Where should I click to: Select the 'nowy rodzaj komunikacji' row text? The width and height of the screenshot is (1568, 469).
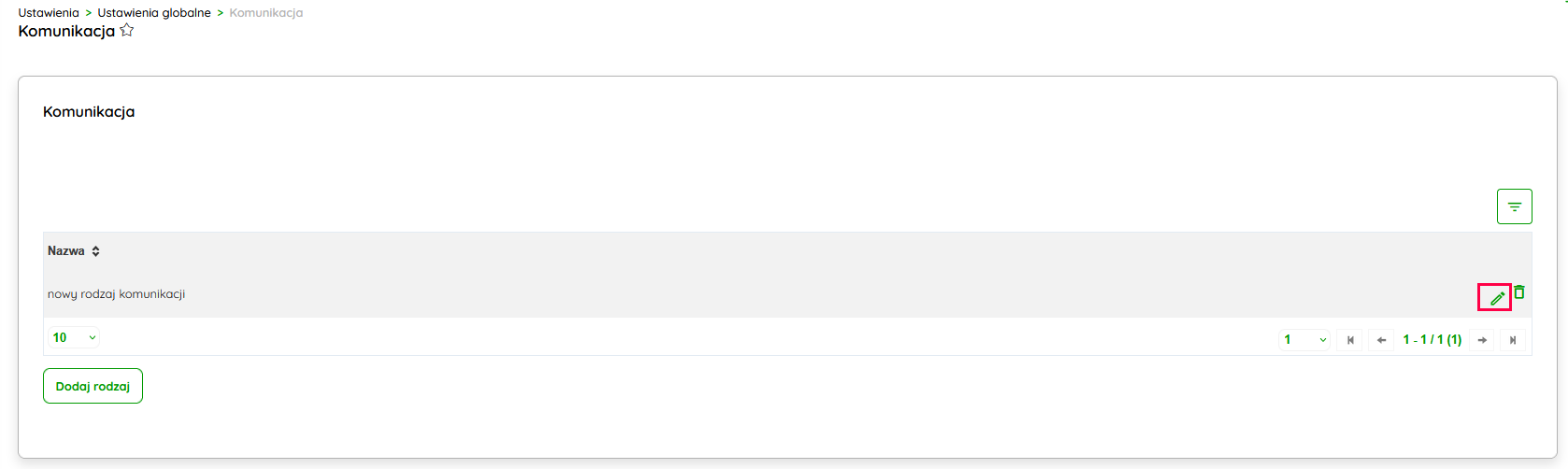(x=116, y=294)
